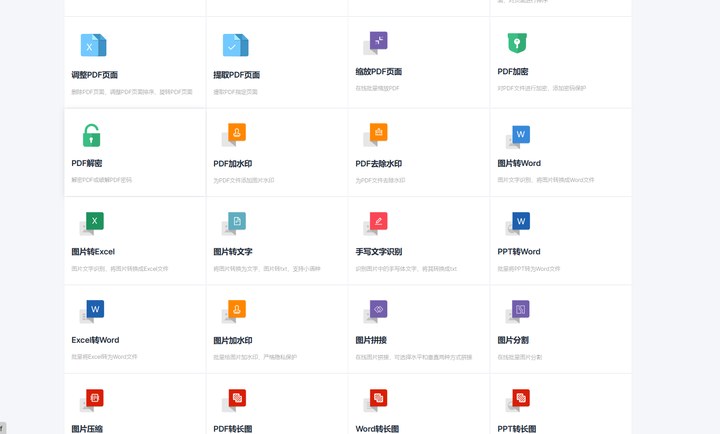The height and width of the screenshot is (434, 720).
Task: Select the orange PDF去除水印 icon
Action: coord(376,135)
